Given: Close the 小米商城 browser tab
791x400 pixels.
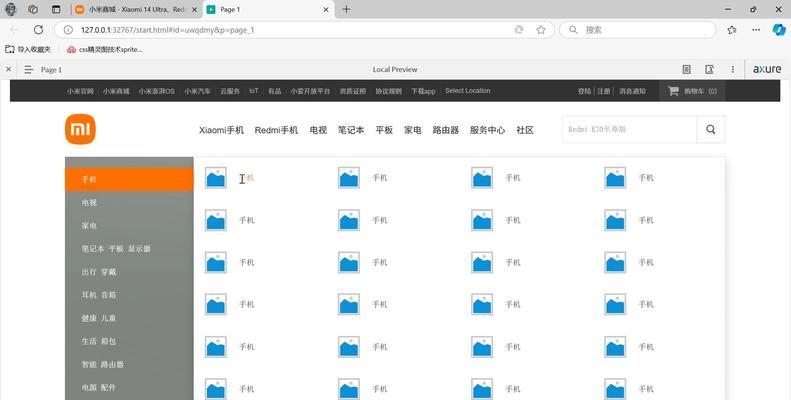Looking at the screenshot, I should tap(194, 10).
